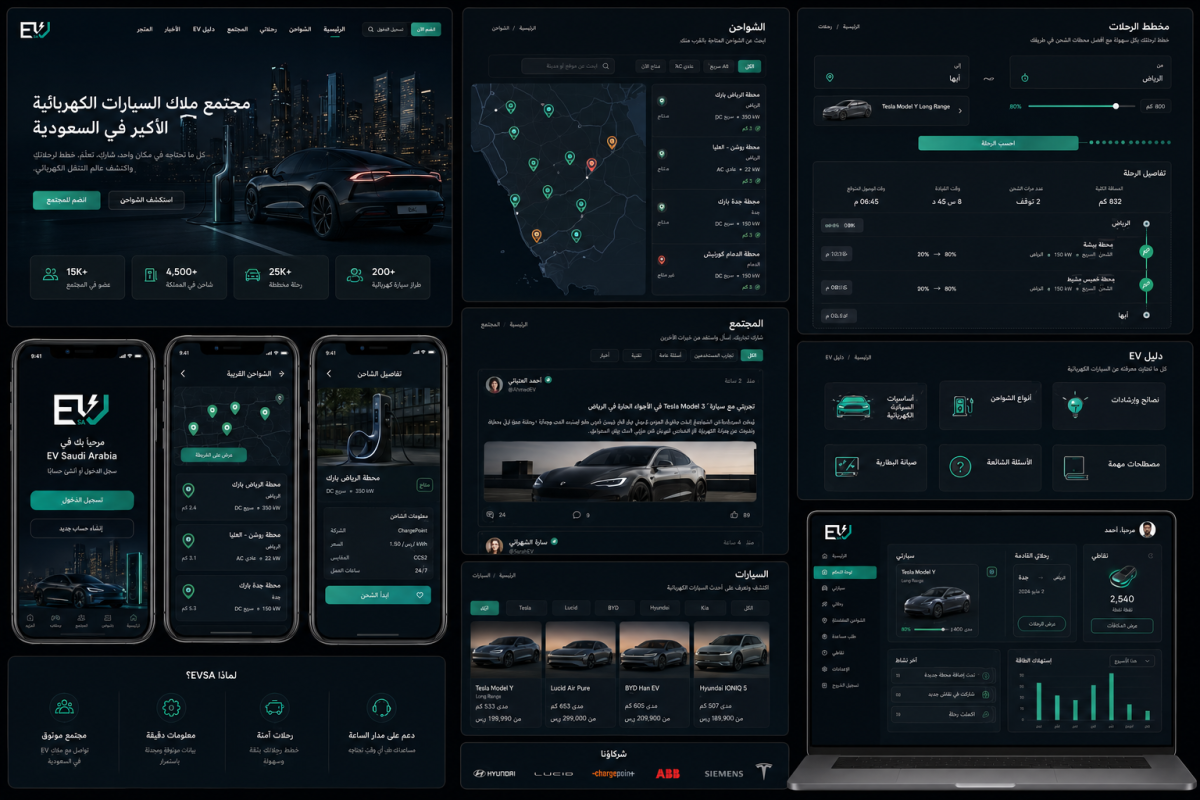This screenshot has height=800, width=1200.
Task: Open the الأخبار item in website navigation
Action: (x=173, y=30)
